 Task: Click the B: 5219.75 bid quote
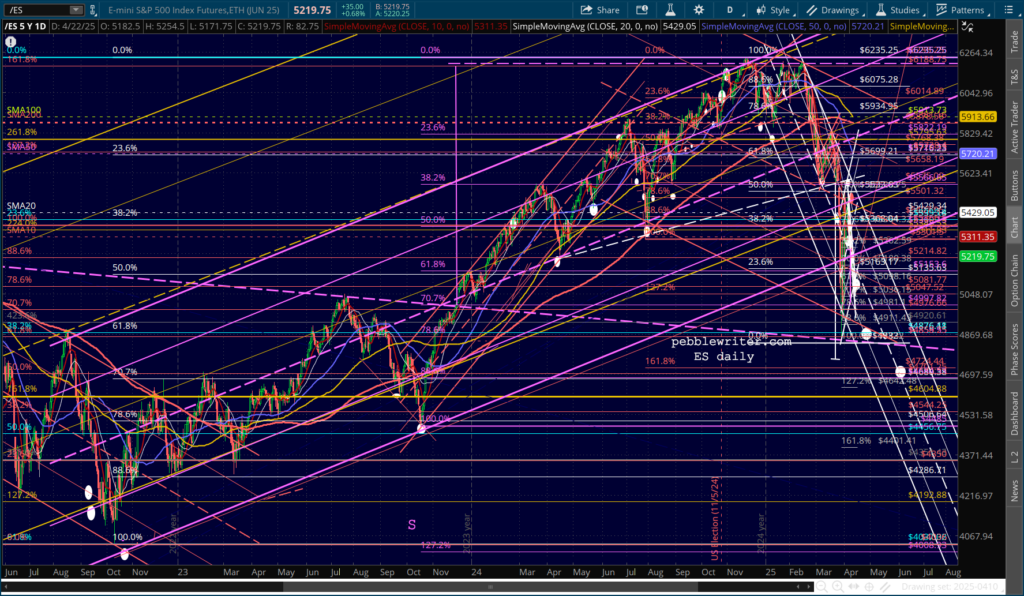click(x=392, y=7)
